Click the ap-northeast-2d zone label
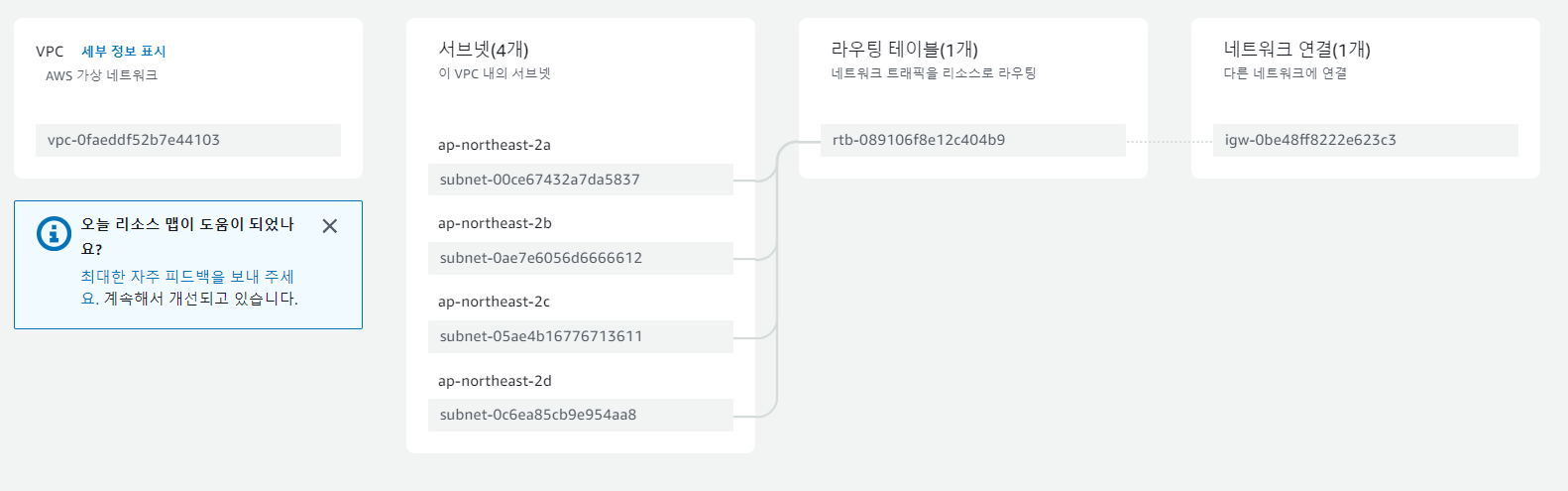 (495, 381)
